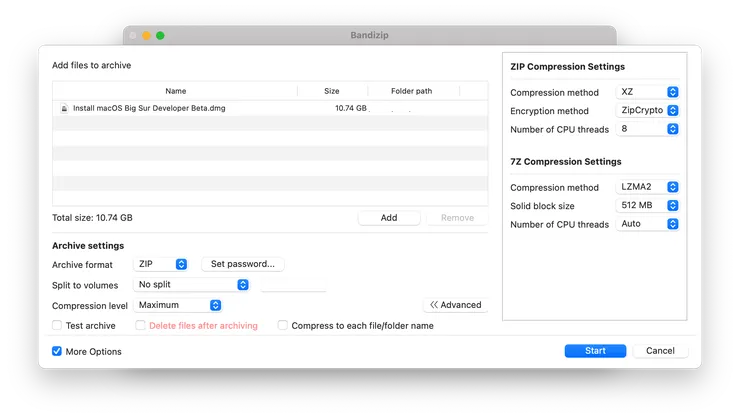Sort the list by Name column
Screen dimensions: 740x419
click(x=176, y=91)
